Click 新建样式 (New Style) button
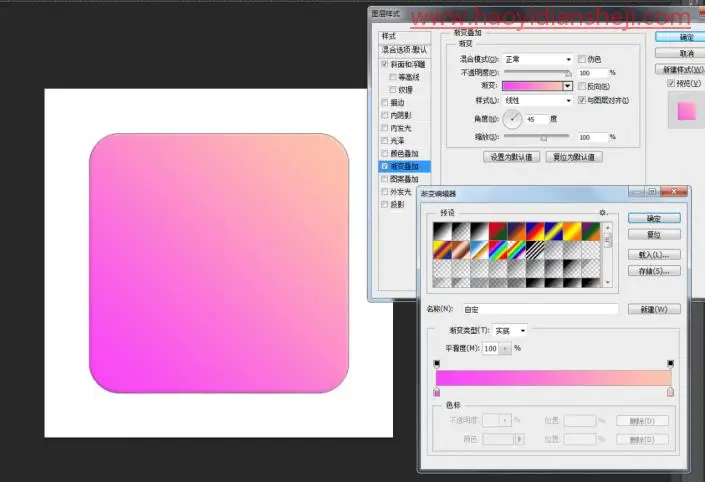The width and height of the screenshot is (705, 482). pos(680,69)
